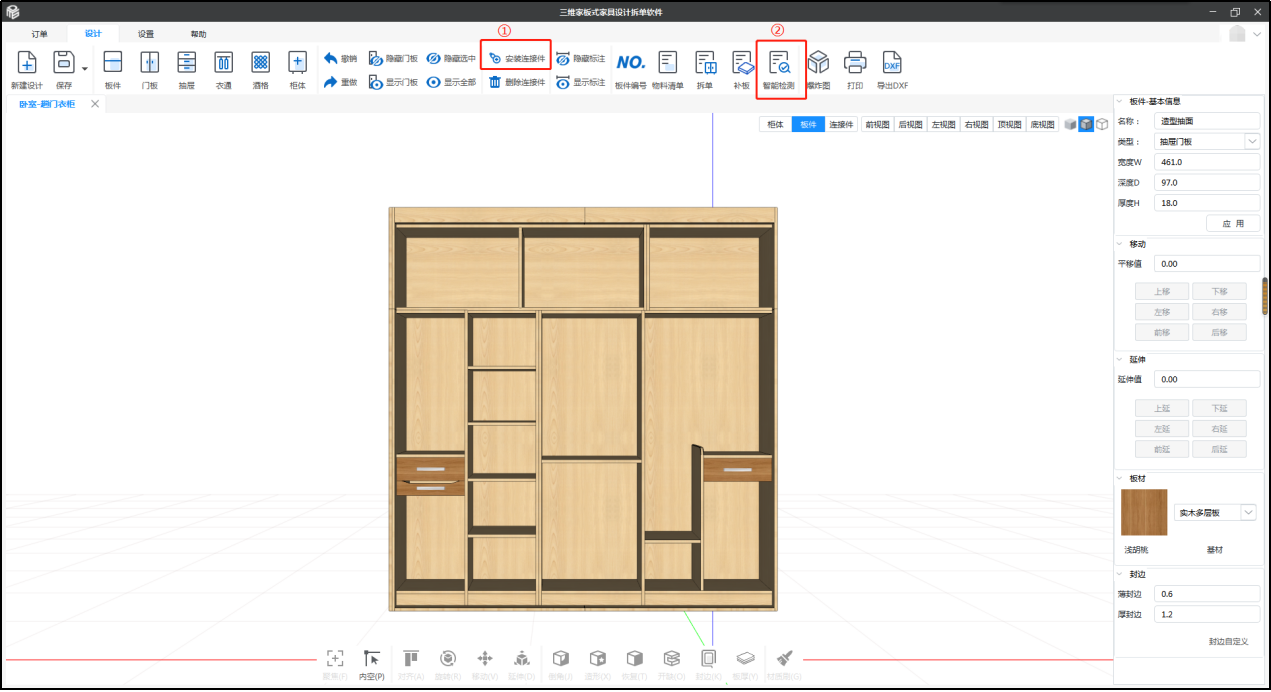The width and height of the screenshot is (1271, 692).
Task: Switch to 底视图 bottom view
Action: point(1042,124)
